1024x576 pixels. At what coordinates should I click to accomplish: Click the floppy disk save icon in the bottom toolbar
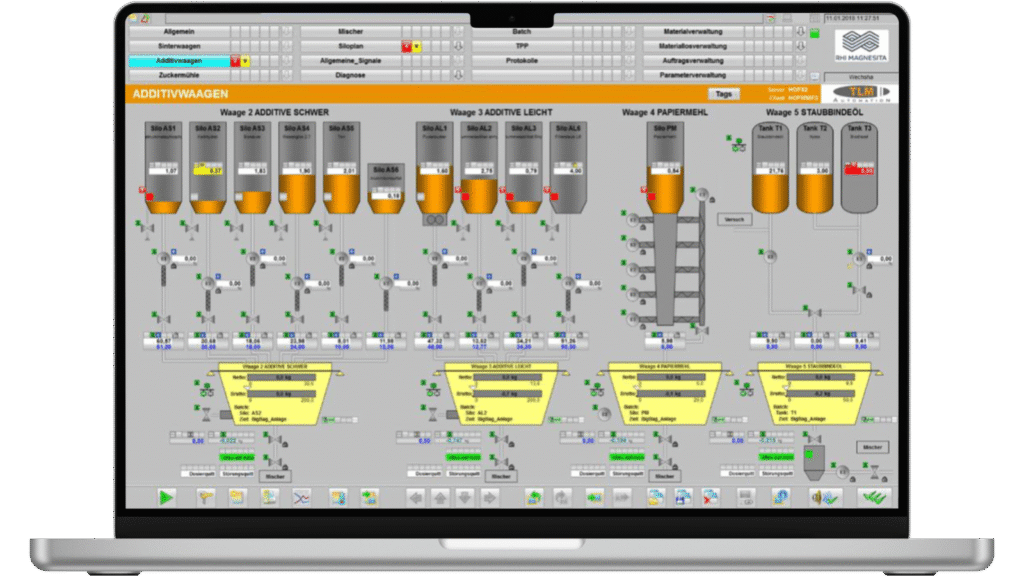pyautogui.click(x=683, y=498)
